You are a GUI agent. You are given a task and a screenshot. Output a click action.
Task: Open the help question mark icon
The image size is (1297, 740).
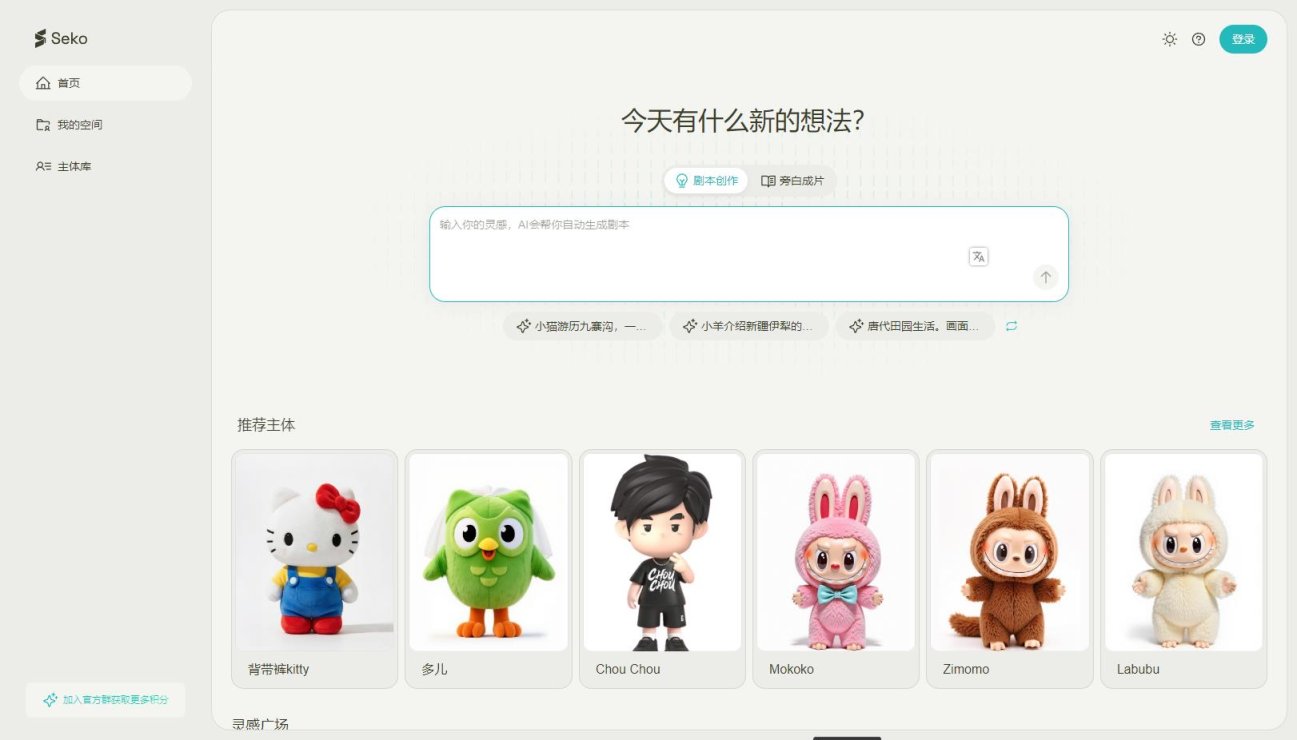pos(1198,39)
